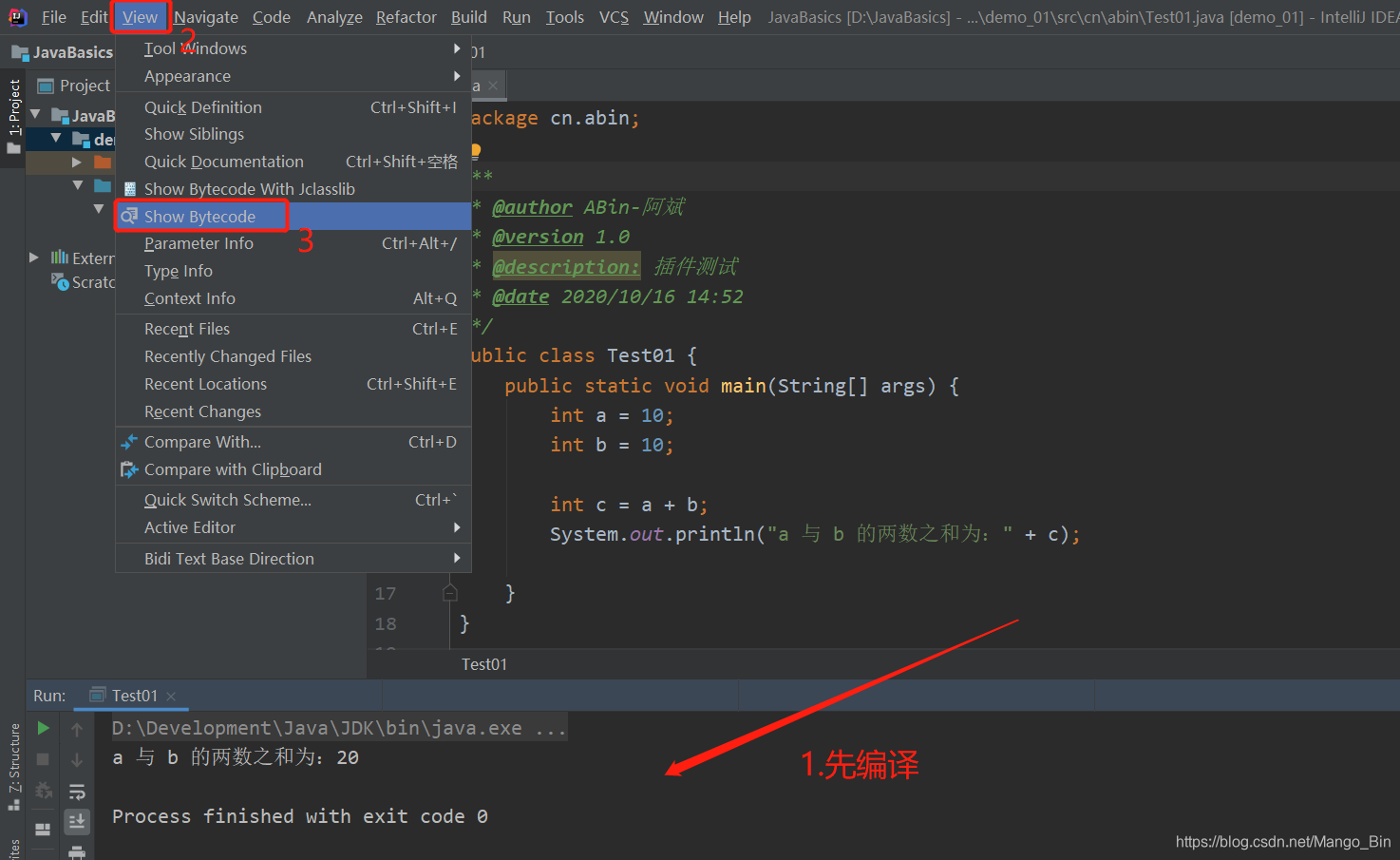Image resolution: width=1400 pixels, height=860 pixels.
Task: Open the Build menu
Action: (x=469, y=17)
